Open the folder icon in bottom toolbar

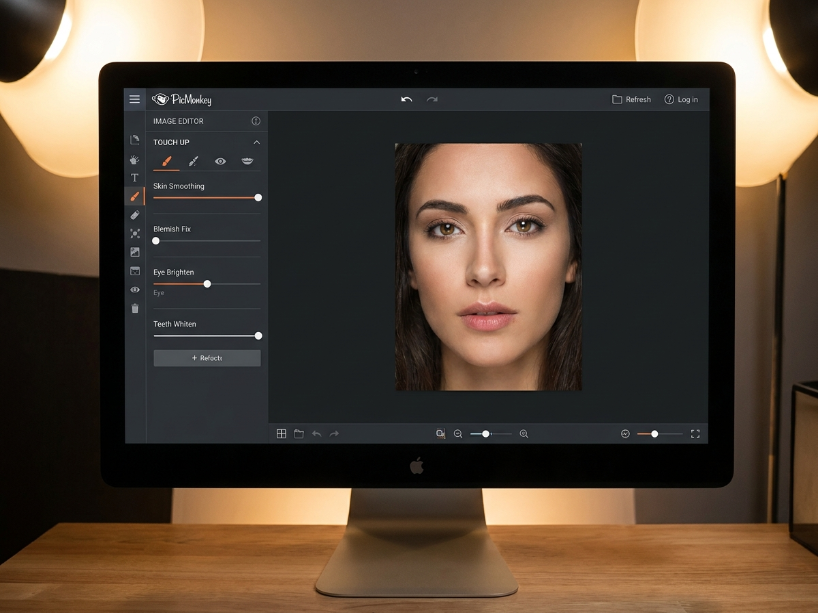299,434
